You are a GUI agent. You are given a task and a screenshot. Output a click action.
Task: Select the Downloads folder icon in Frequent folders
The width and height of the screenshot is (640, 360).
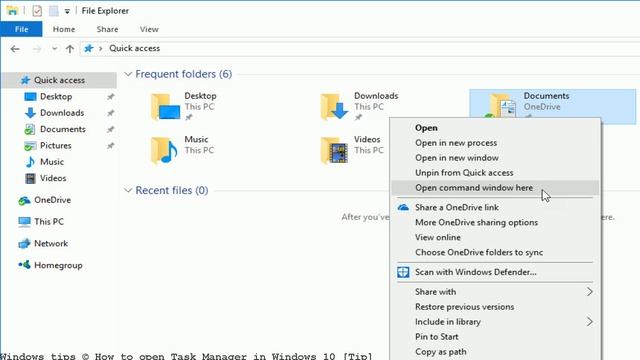point(334,107)
